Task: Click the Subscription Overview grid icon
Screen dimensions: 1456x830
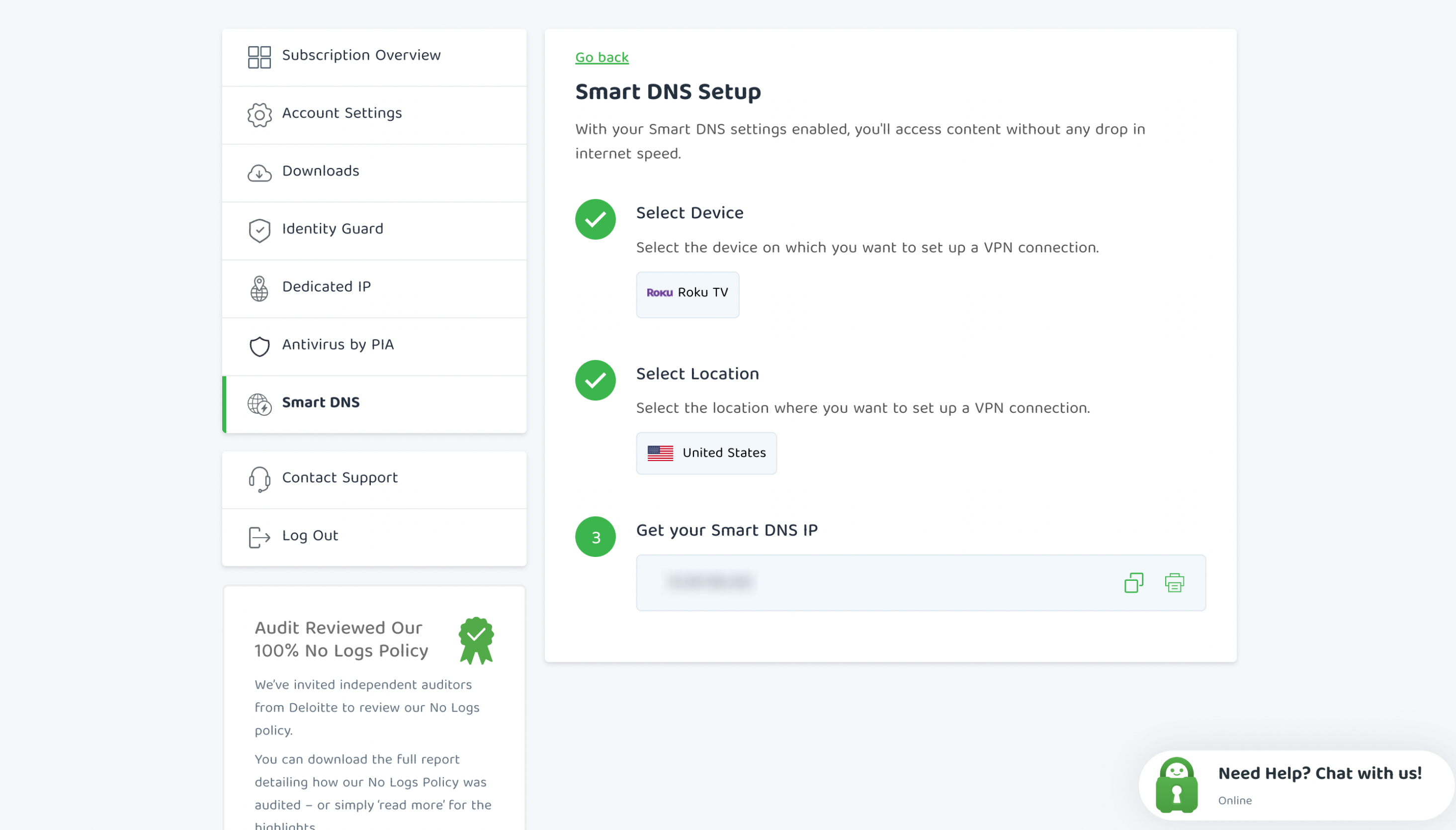Action: (259, 57)
